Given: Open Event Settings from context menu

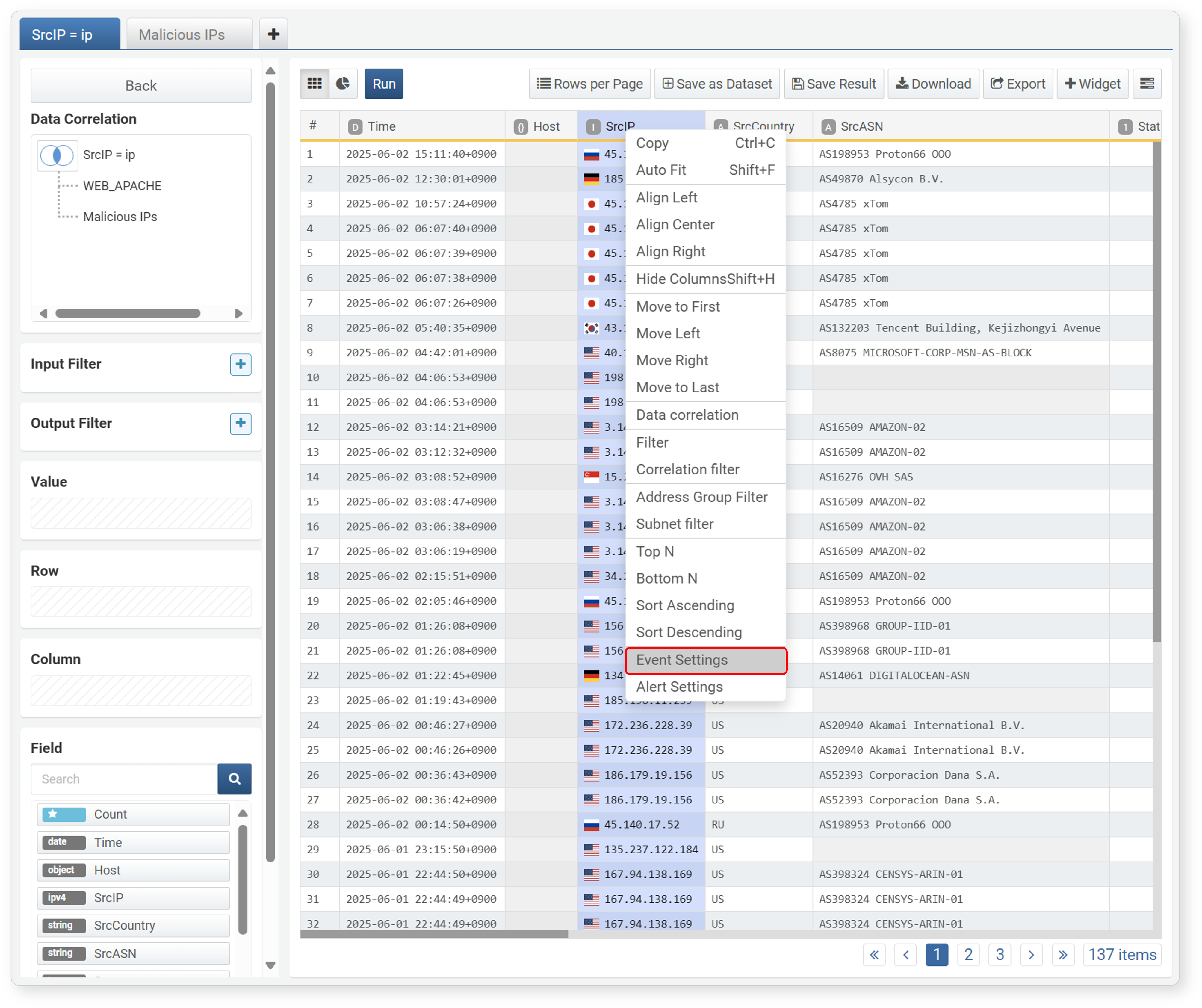Looking at the screenshot, I should click(x=705, y=660).
